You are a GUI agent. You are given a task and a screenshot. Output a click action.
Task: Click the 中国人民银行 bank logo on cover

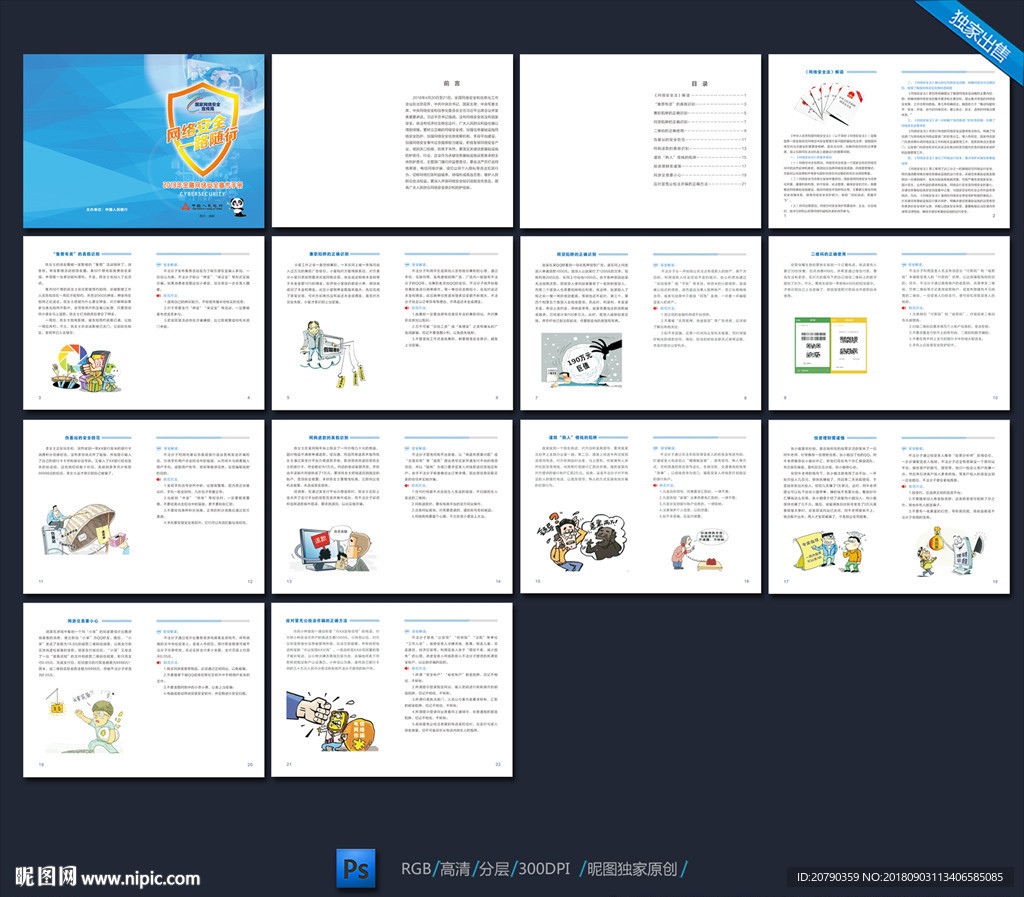point(202,206)
